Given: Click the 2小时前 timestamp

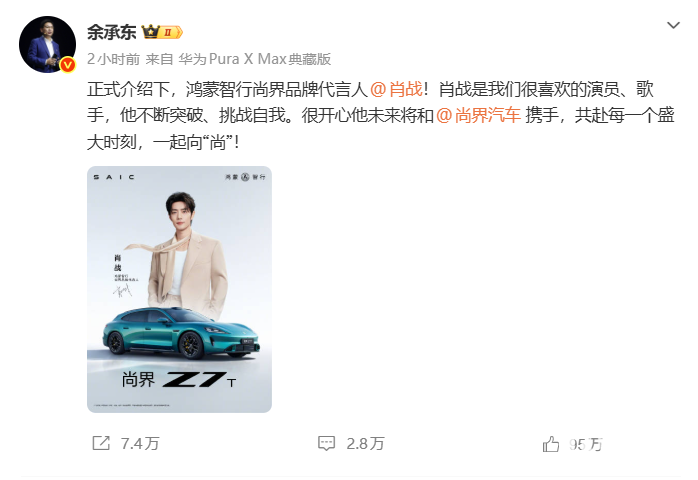Looking at the screenshot, I should 114,59.
